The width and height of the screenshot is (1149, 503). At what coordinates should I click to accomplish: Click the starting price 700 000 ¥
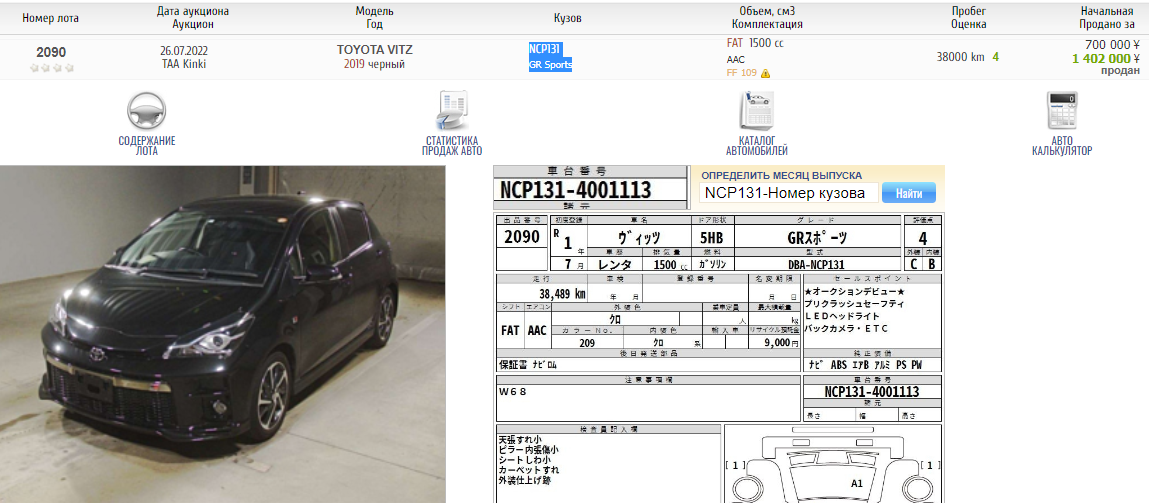pos(1112,45)
